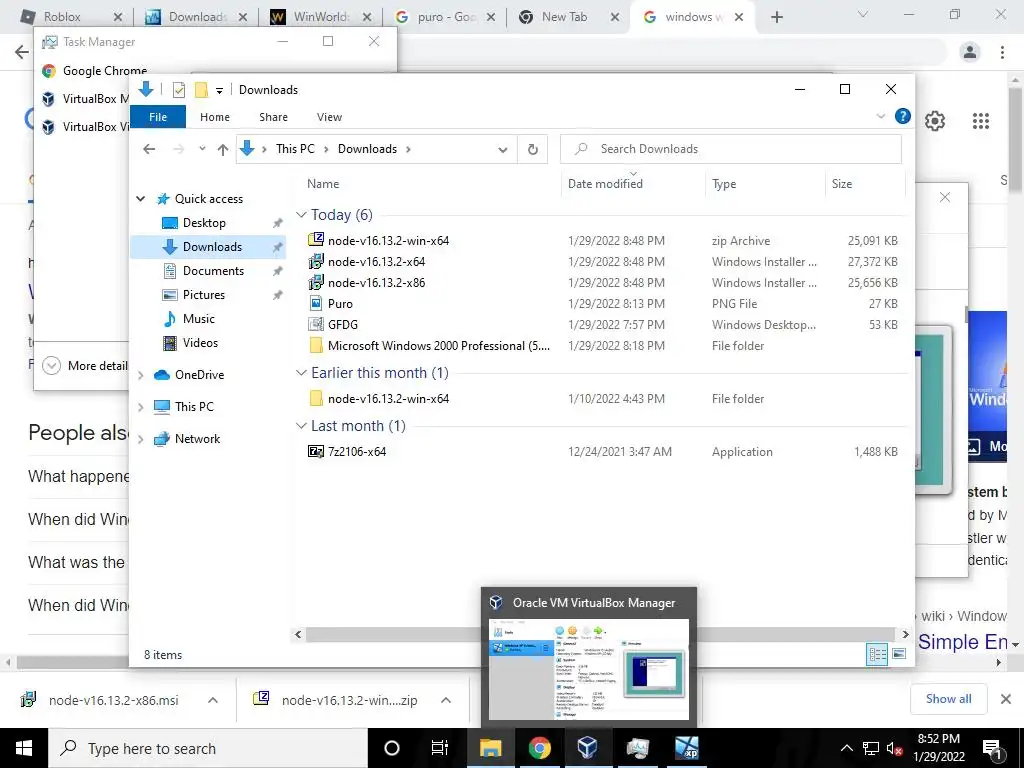
Task: Open Google Chrome from the taskbar
Action: click(539, 748)
